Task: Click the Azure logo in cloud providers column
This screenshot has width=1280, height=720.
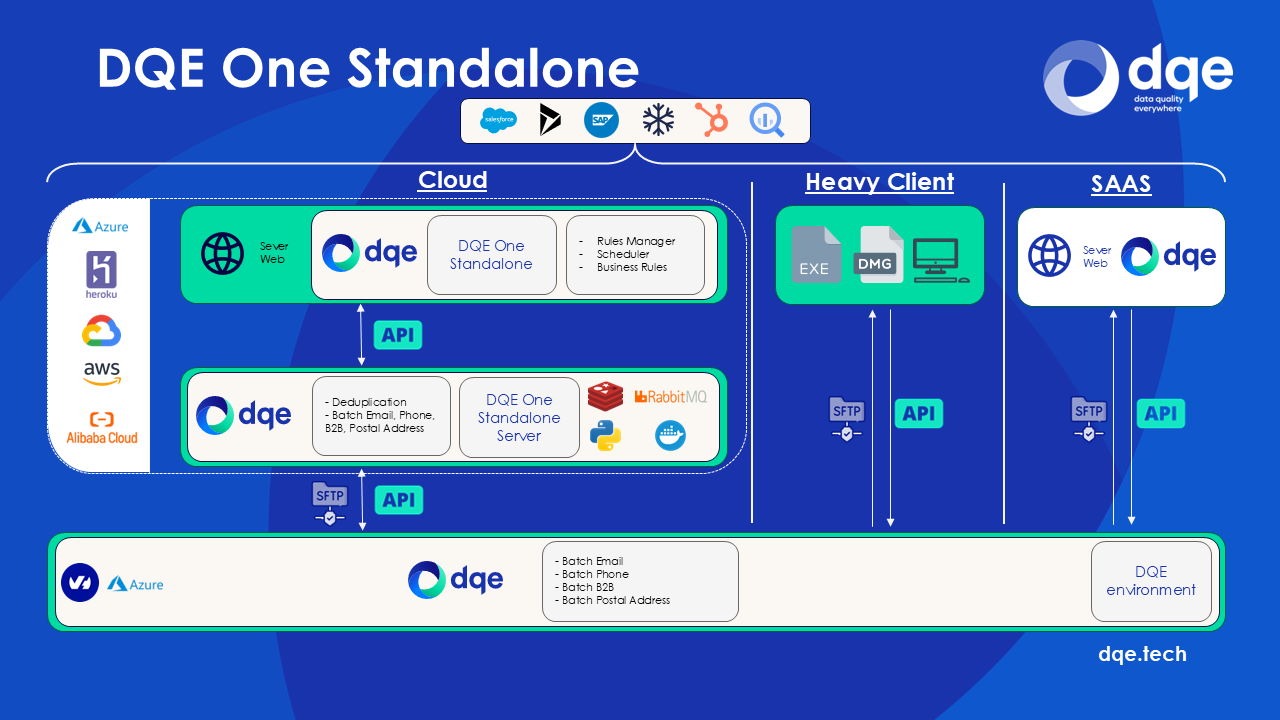Action: pos(100,227)
